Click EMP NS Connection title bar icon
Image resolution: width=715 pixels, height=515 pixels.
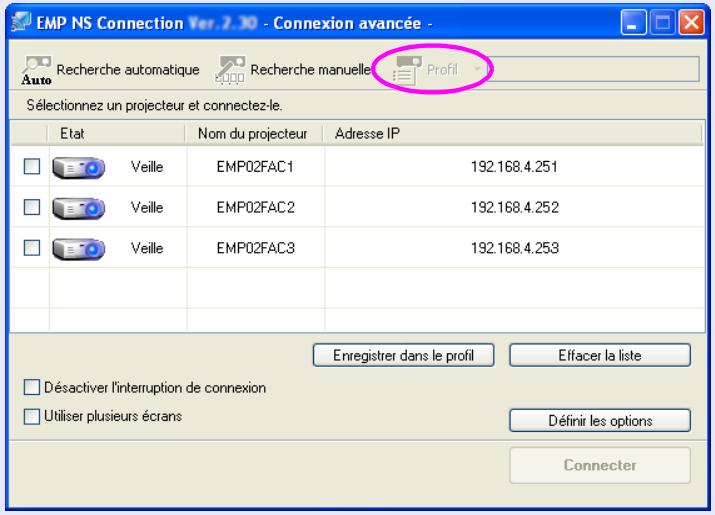coord(21,21)
